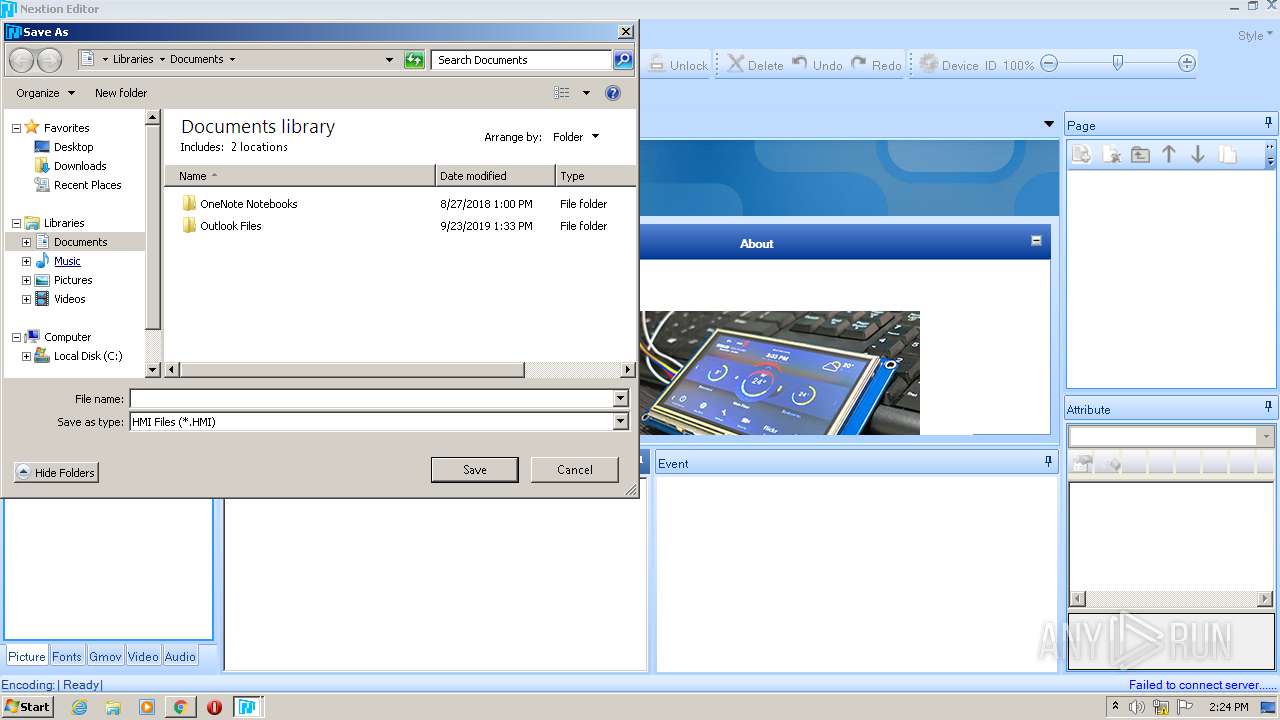Switch to the Audio tab
1280x720 pixels.
coord(180,656)
